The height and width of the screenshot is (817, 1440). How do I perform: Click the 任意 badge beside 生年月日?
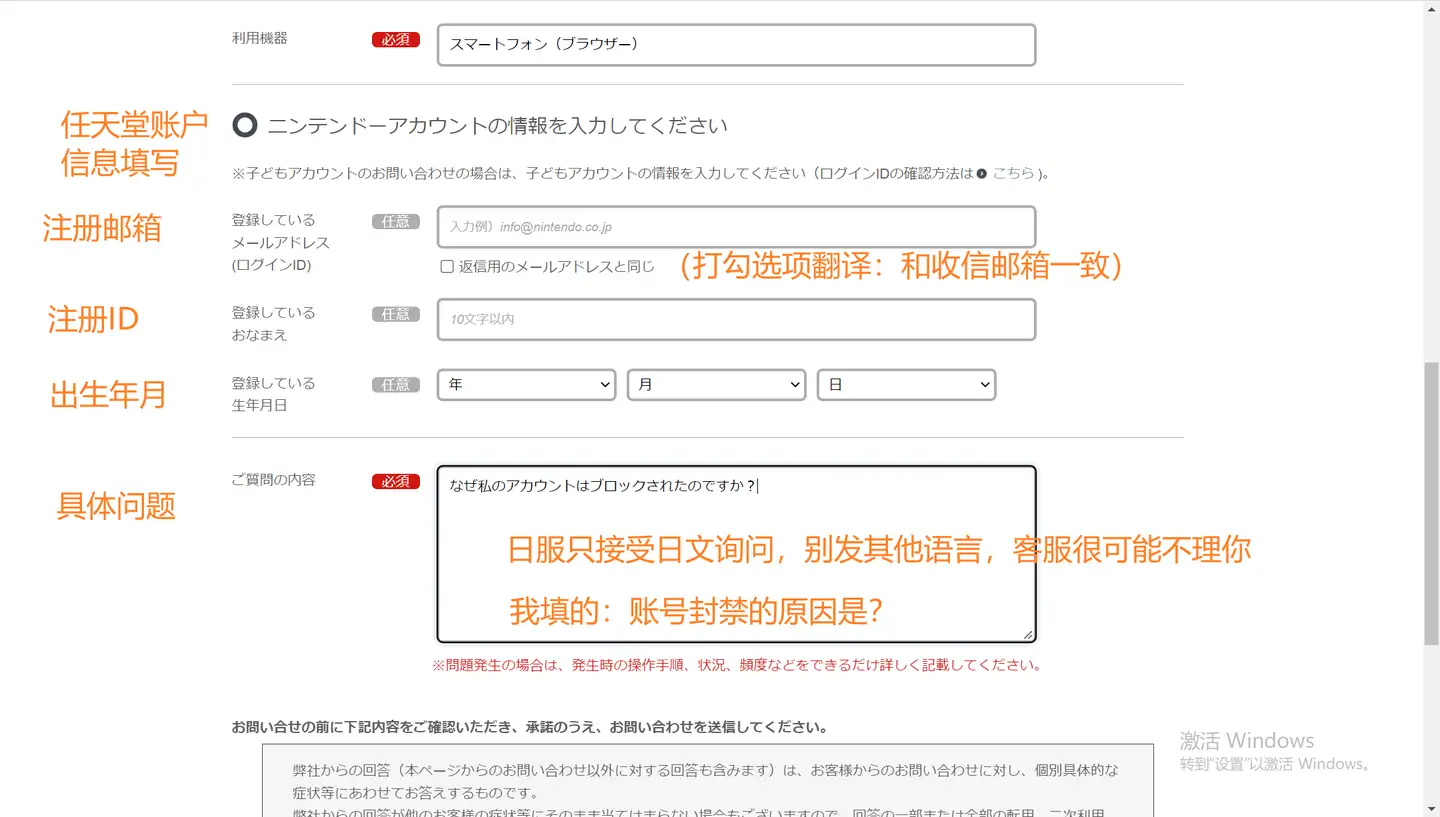(396, 385)
